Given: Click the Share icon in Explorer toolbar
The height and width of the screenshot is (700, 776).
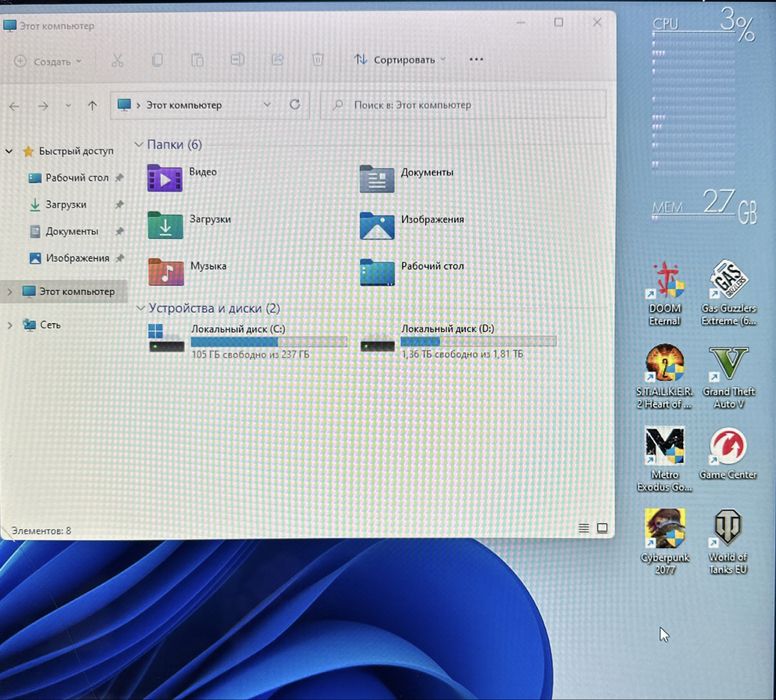Looking at the screenshot, I should 278,60.
